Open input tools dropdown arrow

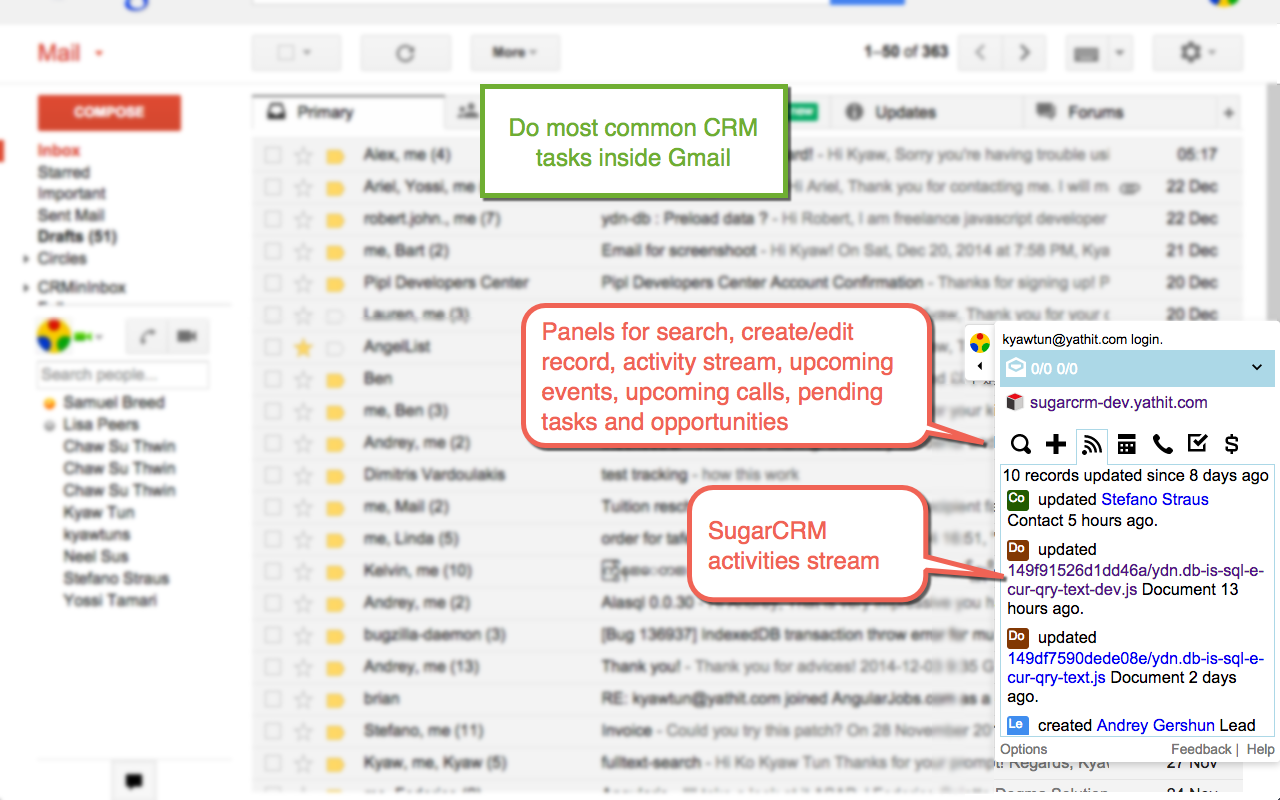coord(1120,54)
